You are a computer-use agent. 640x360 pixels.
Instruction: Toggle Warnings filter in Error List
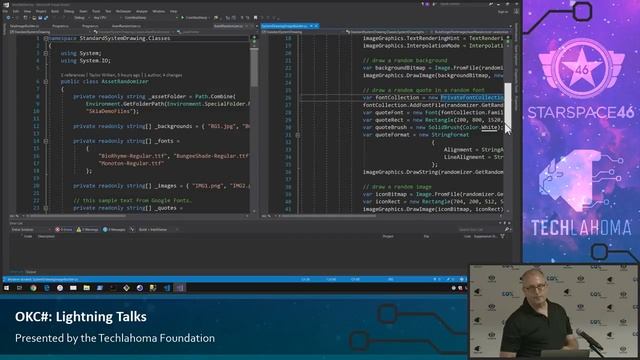87,229
